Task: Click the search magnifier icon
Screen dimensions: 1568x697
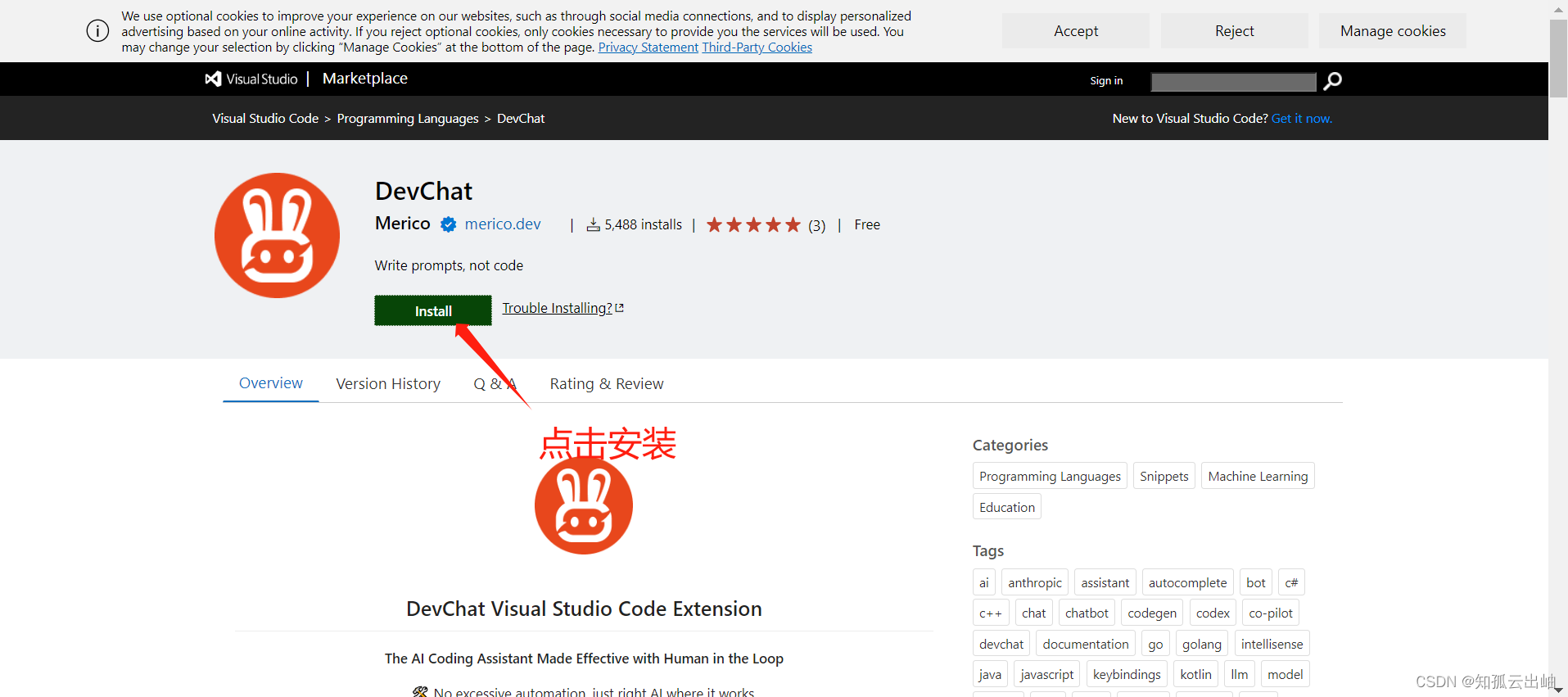Action: click(x=1332, y=80)
